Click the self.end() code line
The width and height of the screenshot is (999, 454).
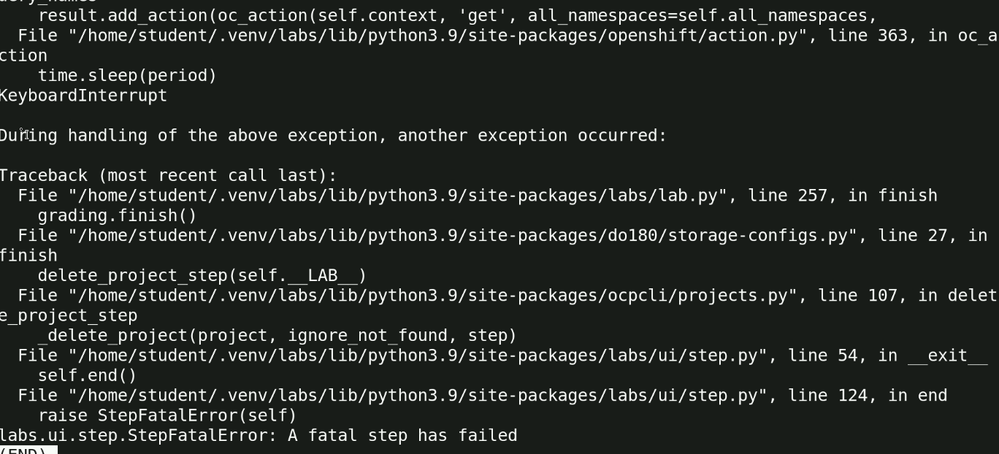87,375
